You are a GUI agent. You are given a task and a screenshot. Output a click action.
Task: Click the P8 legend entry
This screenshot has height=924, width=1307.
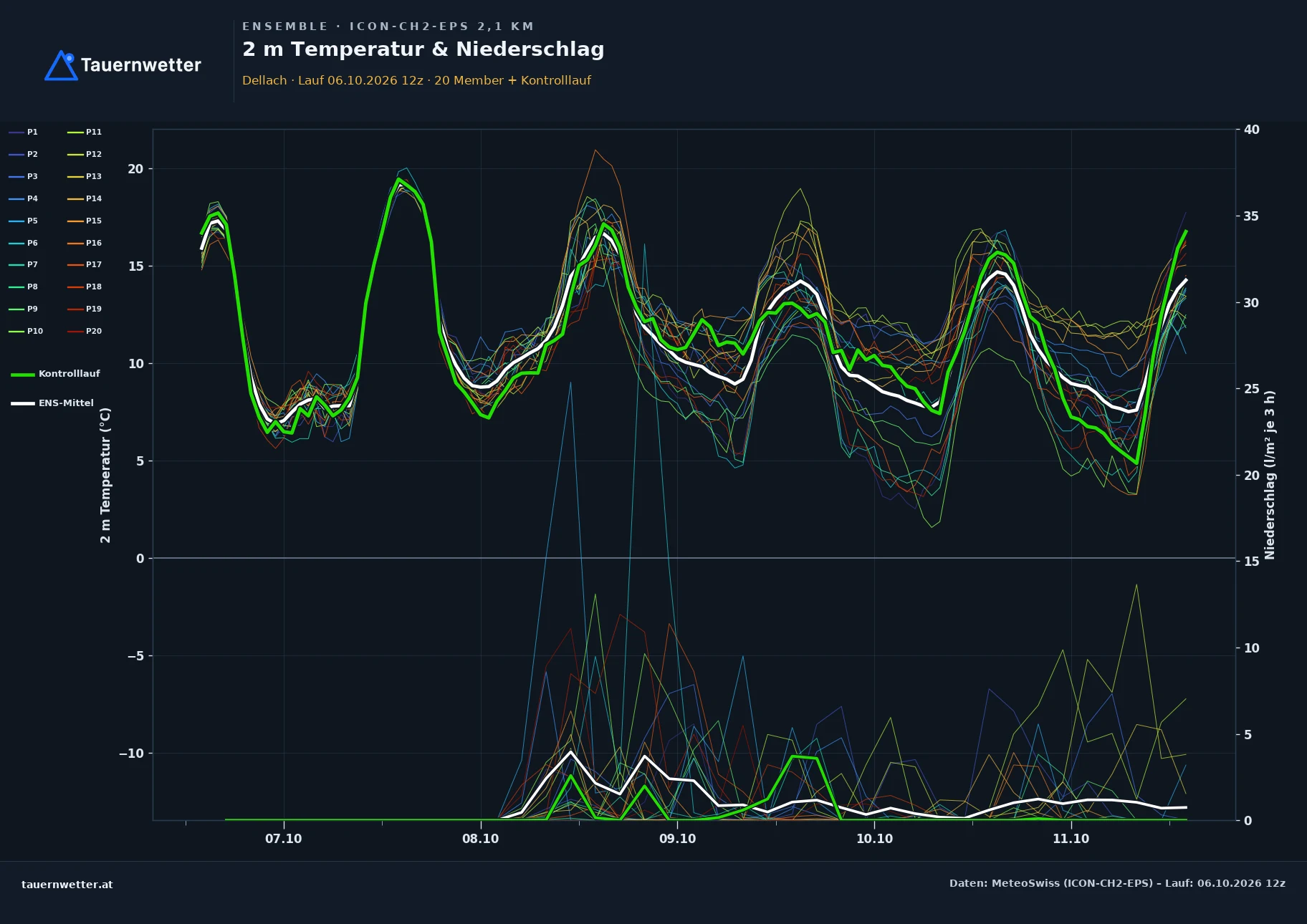(24, 287)
